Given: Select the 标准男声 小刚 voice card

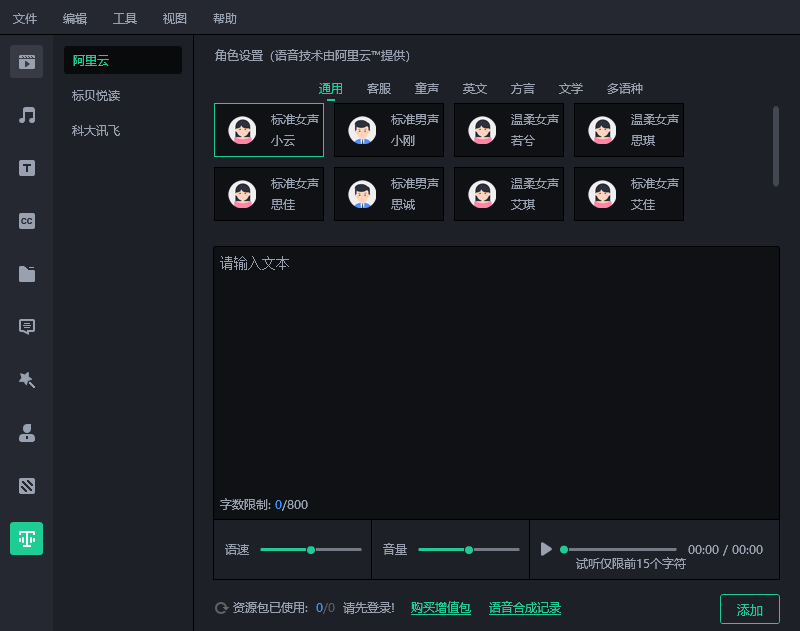Looking at the screenshot, I should [389, 130].
